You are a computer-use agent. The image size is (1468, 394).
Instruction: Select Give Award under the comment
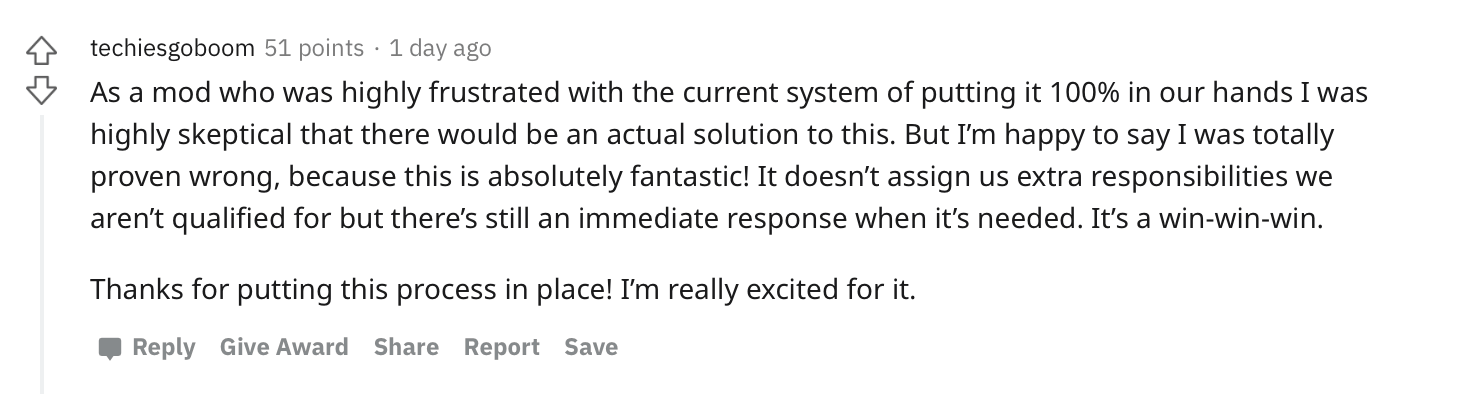[284, 347]
